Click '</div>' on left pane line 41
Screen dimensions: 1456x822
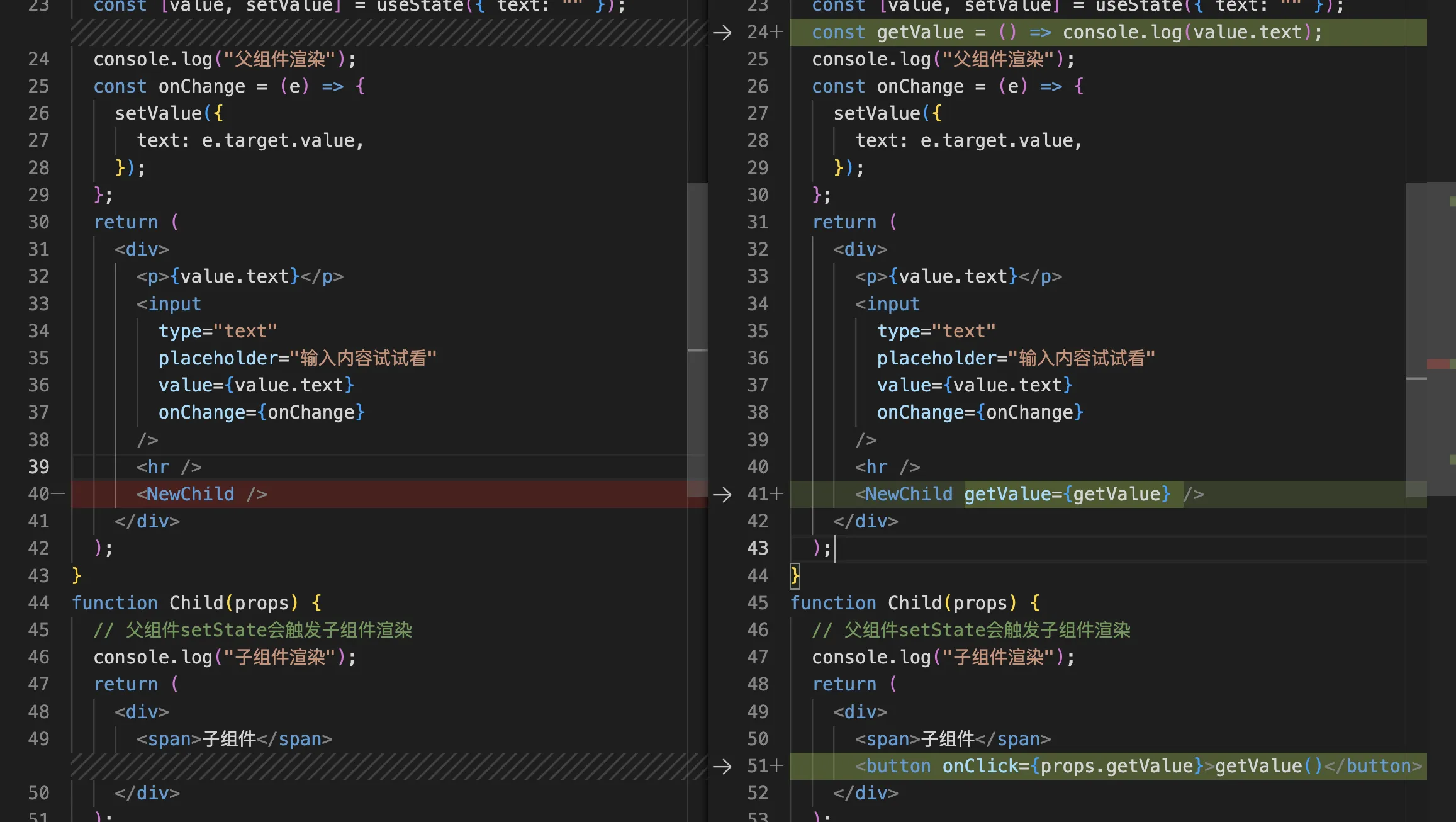click(x=147, y=521)
